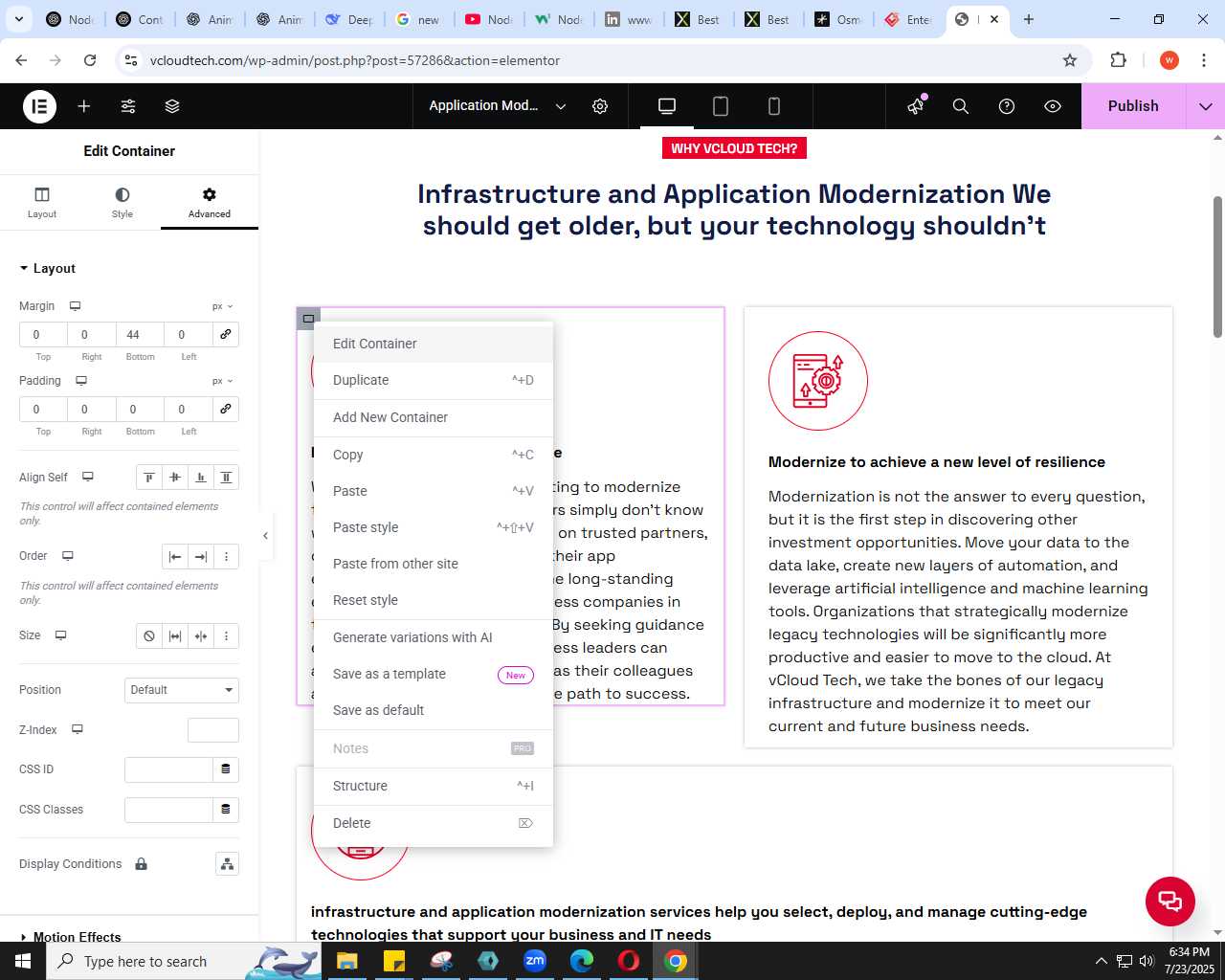Switch to mobile preview mode

click(774, 106)
